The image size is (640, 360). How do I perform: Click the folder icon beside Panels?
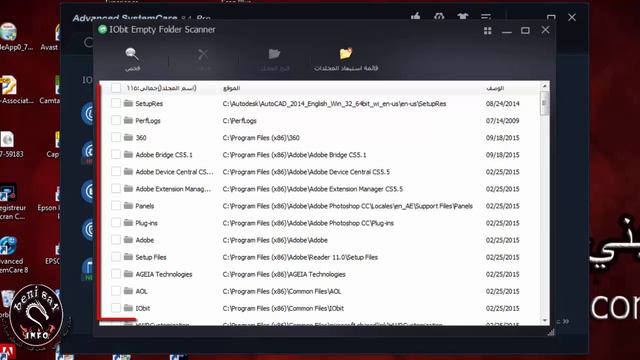coord(129,206)
